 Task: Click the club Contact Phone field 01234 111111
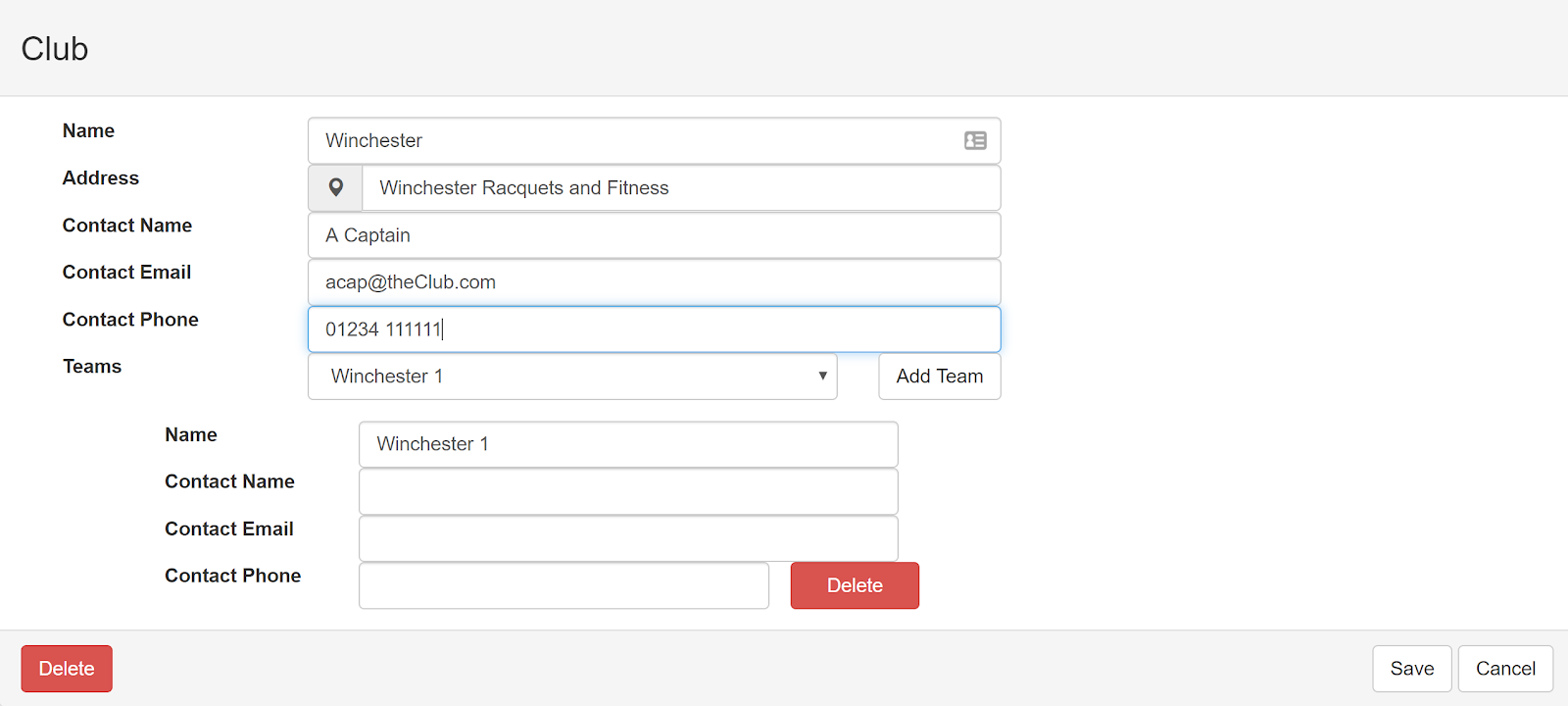(x=655, y=329)
